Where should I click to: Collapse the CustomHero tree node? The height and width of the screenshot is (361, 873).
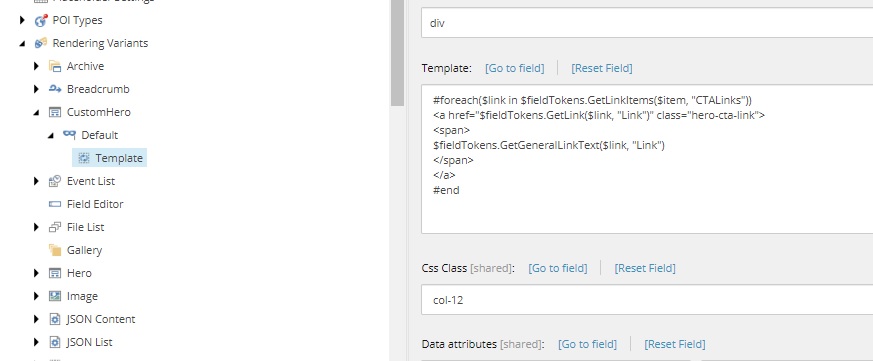[36, 113]
